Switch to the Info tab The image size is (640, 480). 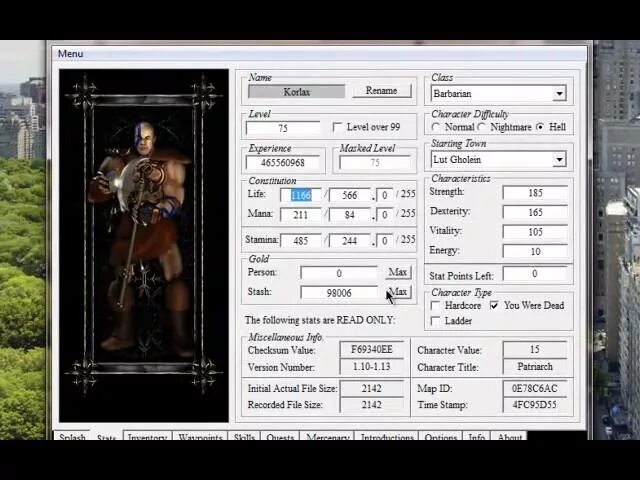476,436
